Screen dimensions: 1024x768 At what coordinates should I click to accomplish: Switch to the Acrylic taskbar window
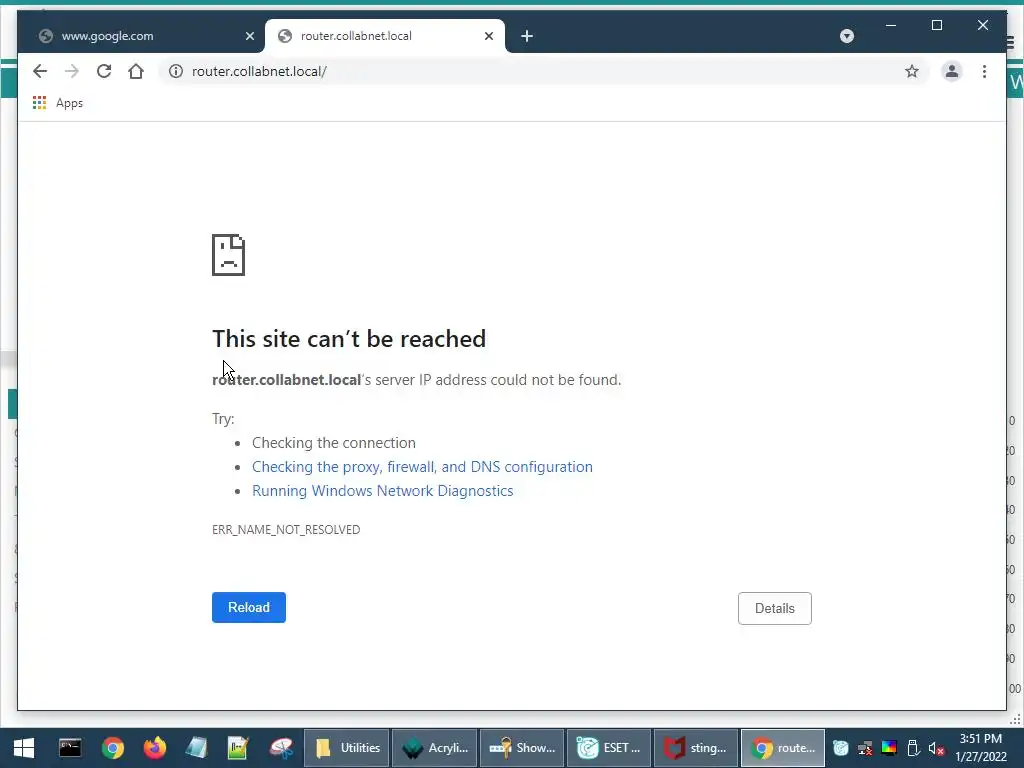tap(435, 748)
